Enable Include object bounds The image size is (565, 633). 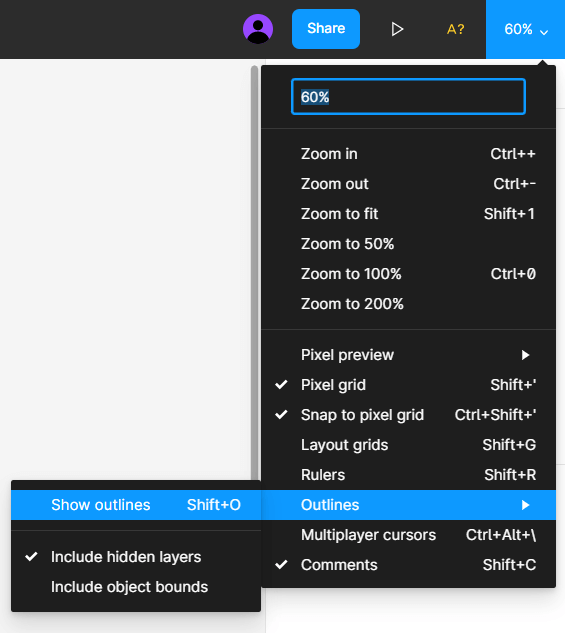coord(136,587)
